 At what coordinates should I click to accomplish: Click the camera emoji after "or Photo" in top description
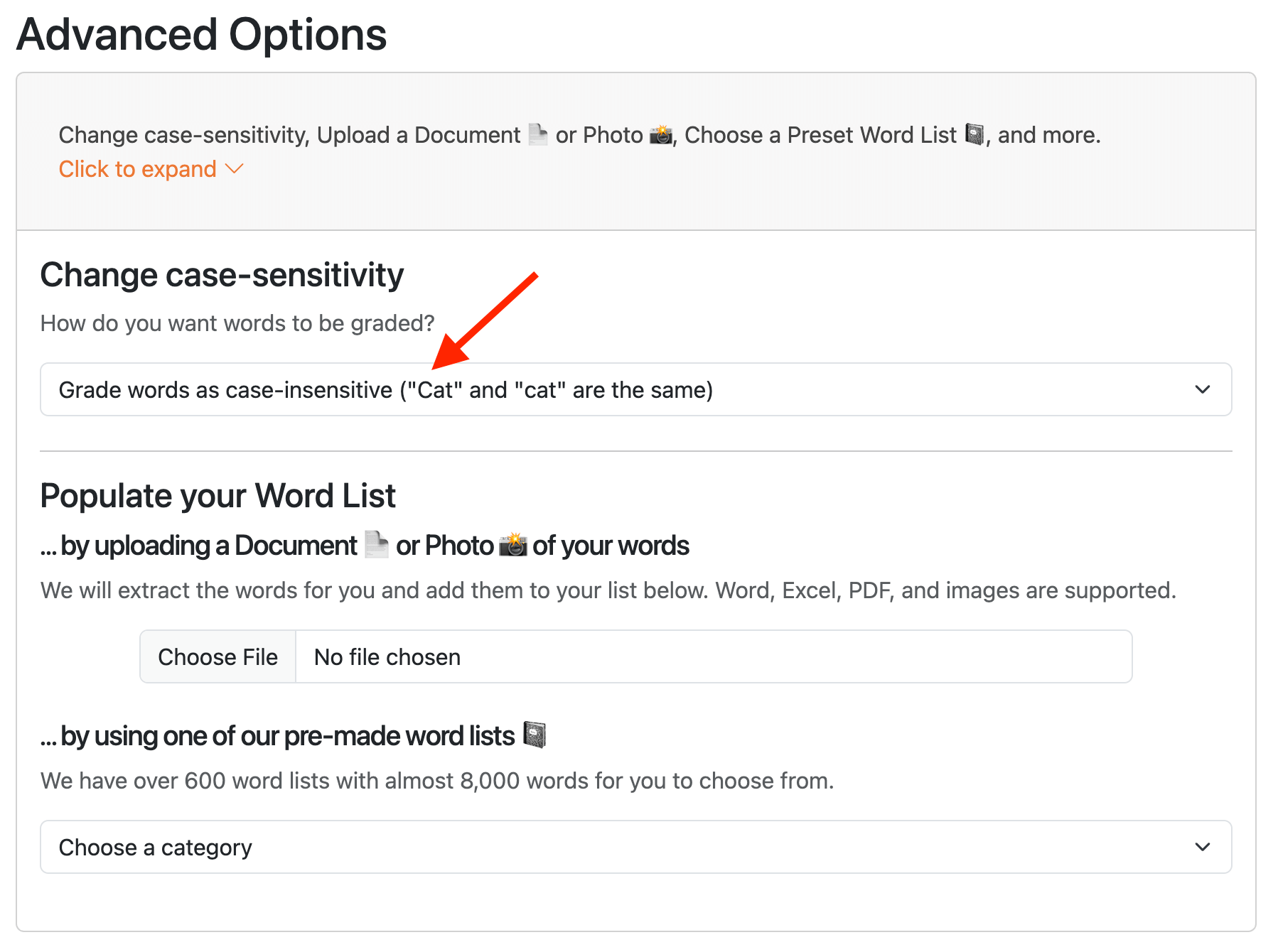(661, 134)
